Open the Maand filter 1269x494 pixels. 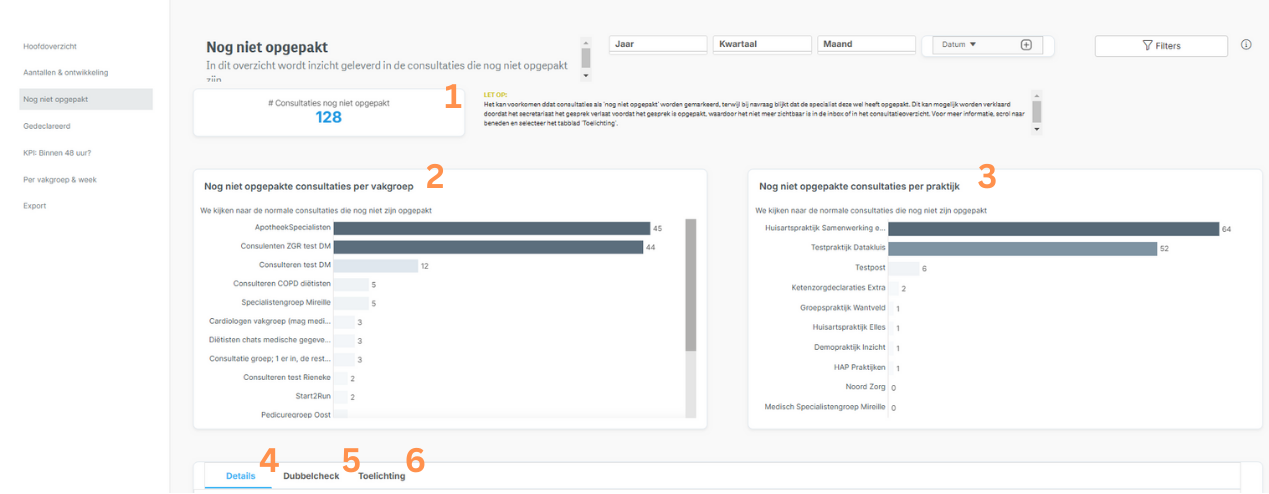pyautogui.click(x=866, y=44)
